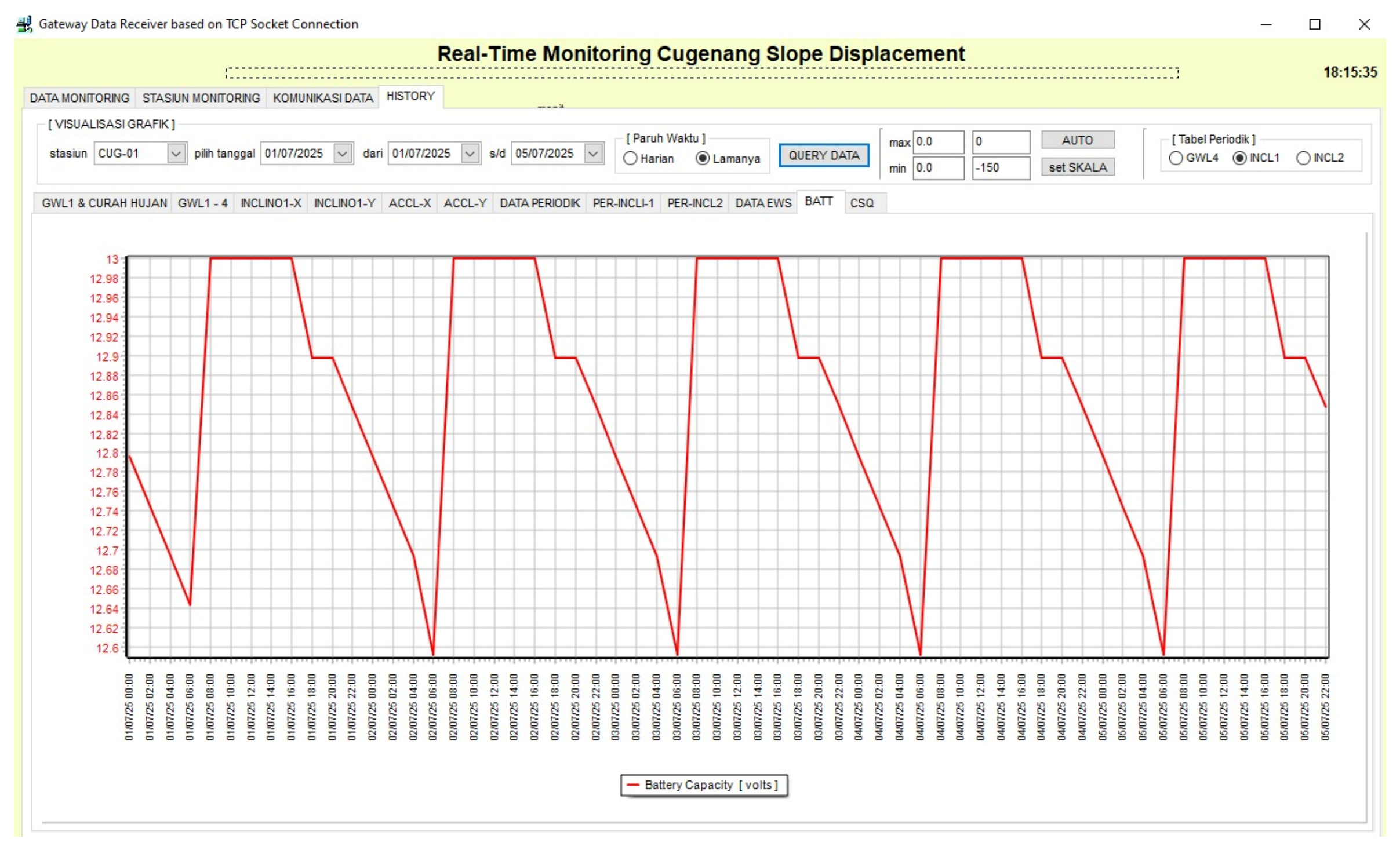Open the ACCL-Y chart tab
The height and width of the screenshot is (850, 1400).
coord(465,203)
